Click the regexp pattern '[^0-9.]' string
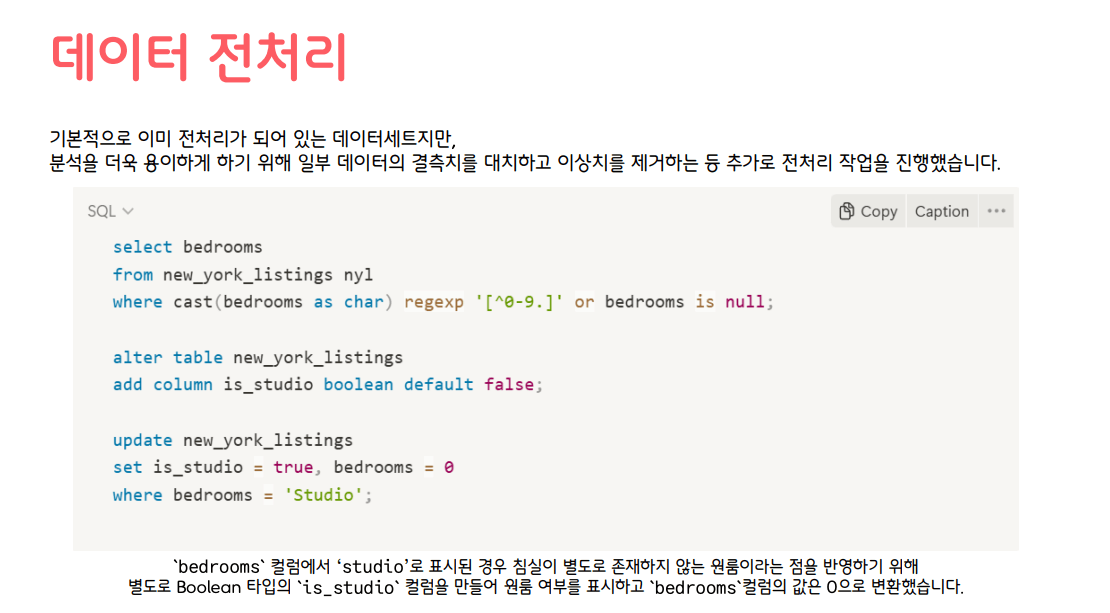1110x613 pixels. coord(519,302)
